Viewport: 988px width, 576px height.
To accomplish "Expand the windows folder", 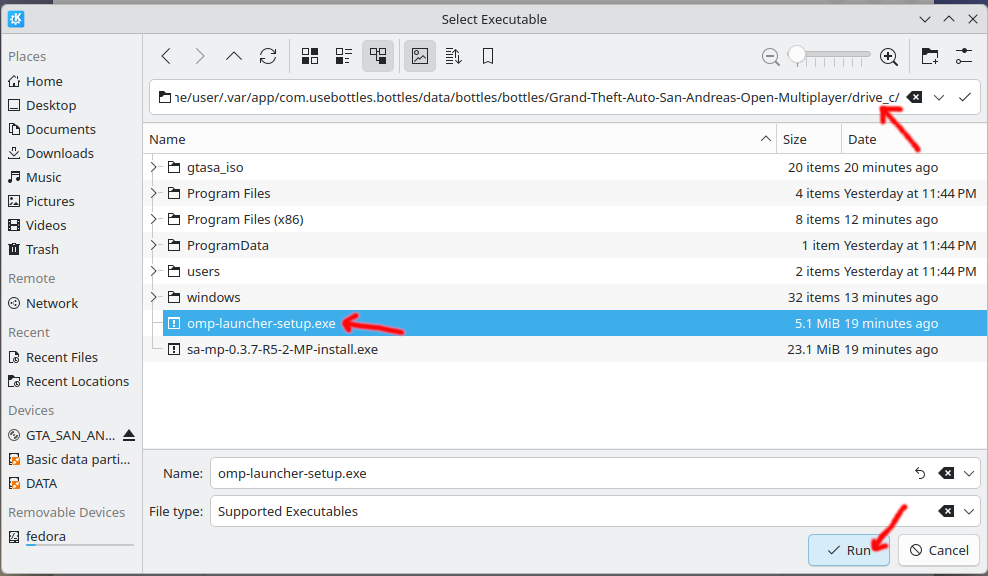I will coord(153,297).
